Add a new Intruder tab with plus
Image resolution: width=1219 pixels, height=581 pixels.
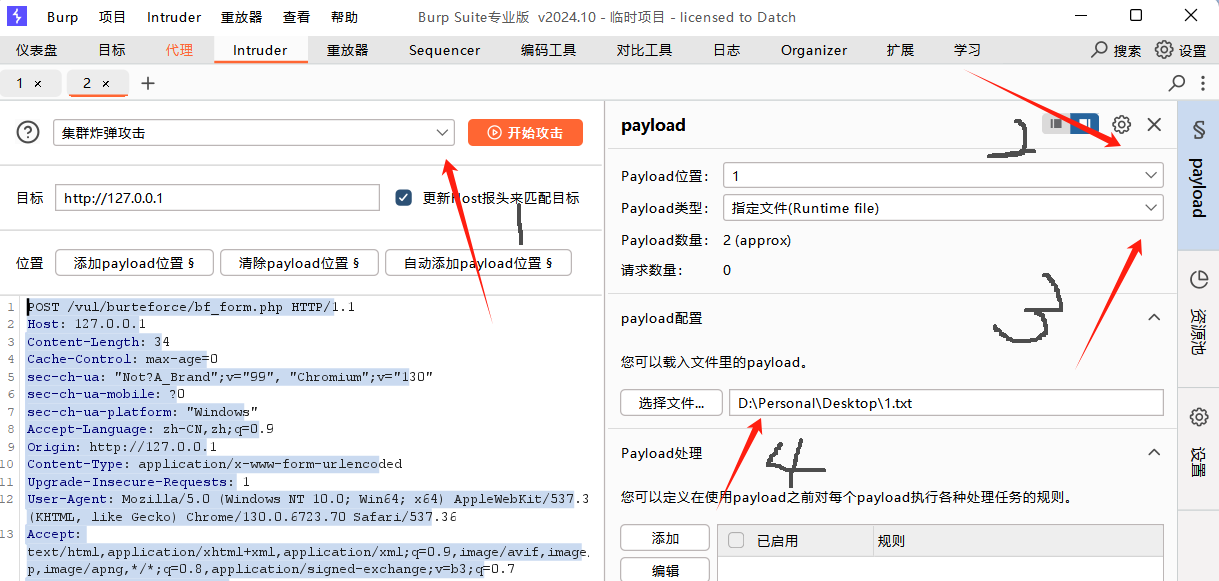coord(148,83)
